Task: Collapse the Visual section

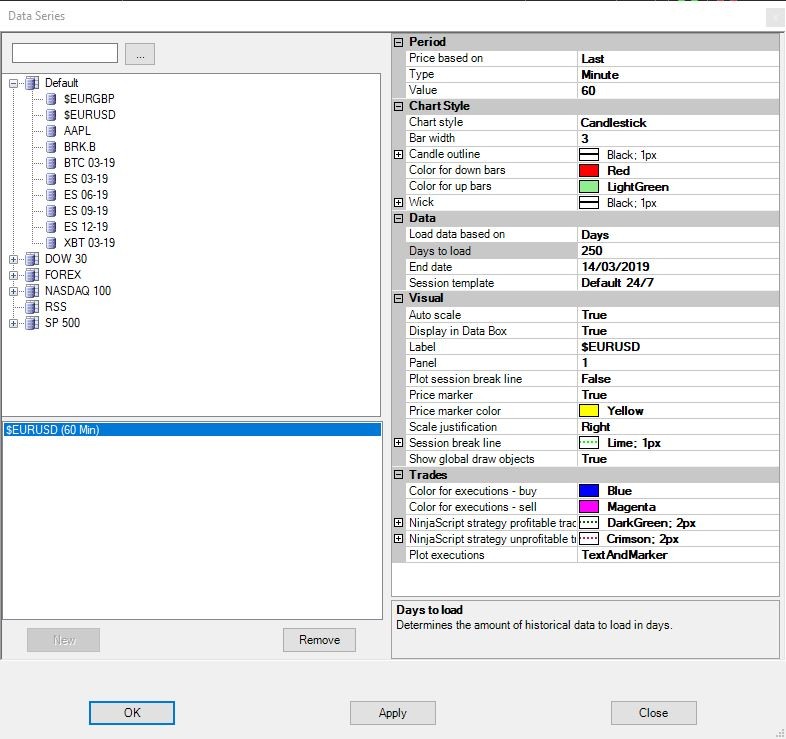Action: (x=399, y=299)
